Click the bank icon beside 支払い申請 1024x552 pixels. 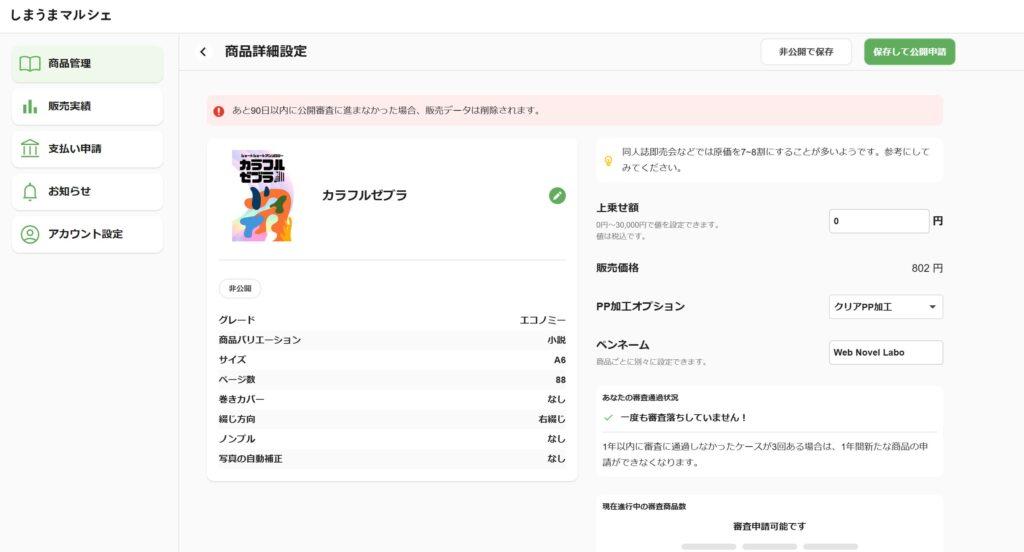tap(30, 149)
